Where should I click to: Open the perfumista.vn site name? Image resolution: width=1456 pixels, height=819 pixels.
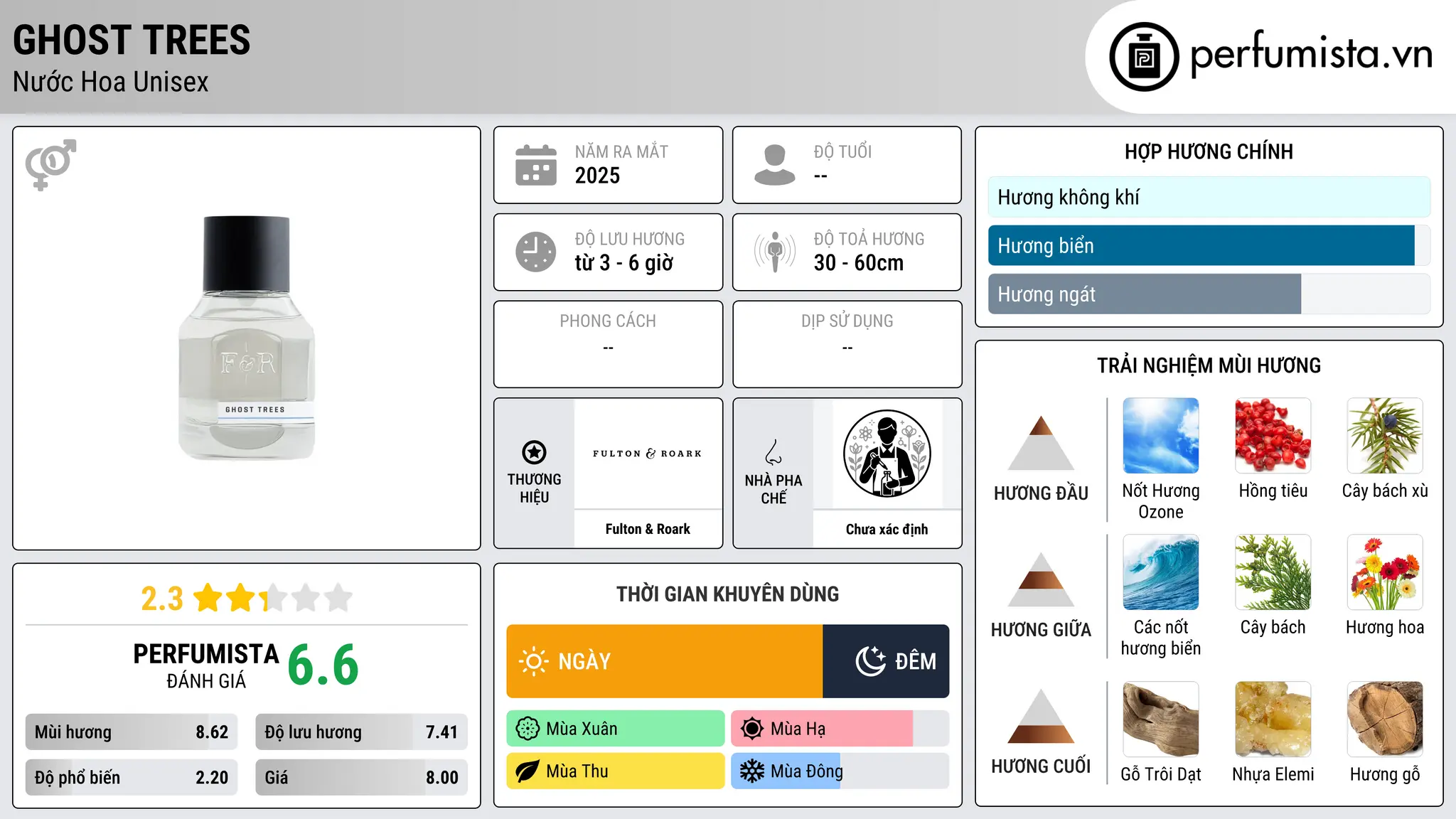[x=1311, y=54]
